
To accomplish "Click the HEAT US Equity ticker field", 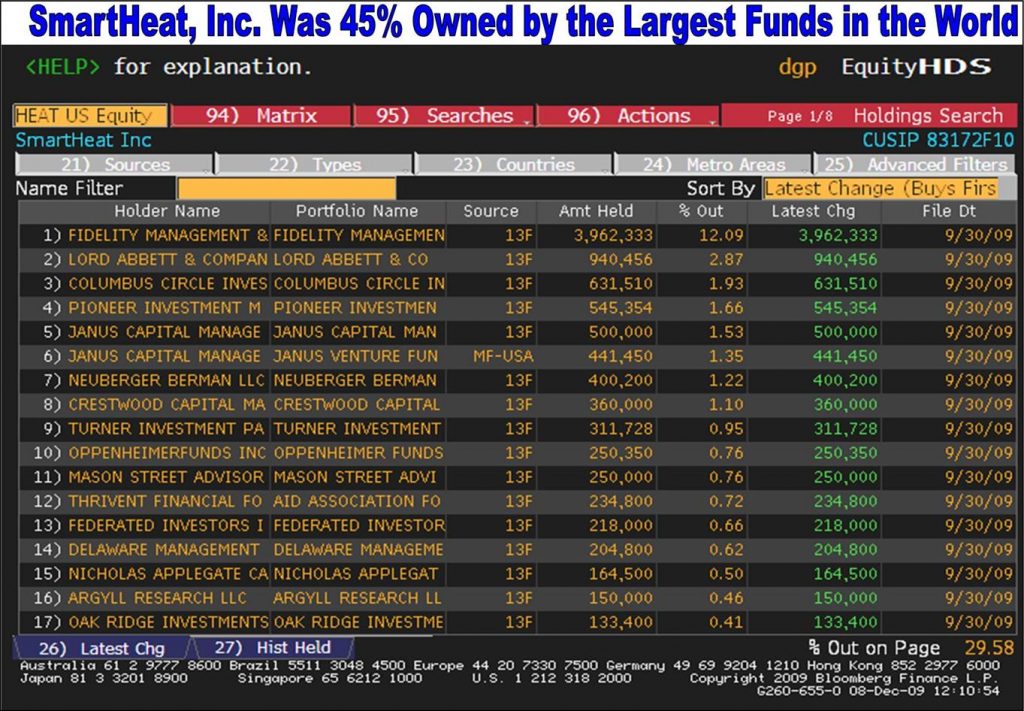I will pos(90,116).
